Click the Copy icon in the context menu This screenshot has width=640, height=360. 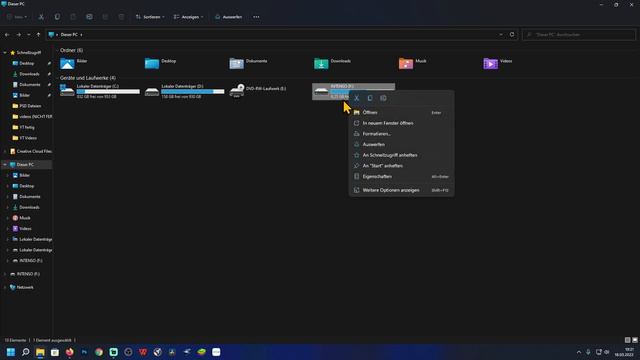coord(370,98)
